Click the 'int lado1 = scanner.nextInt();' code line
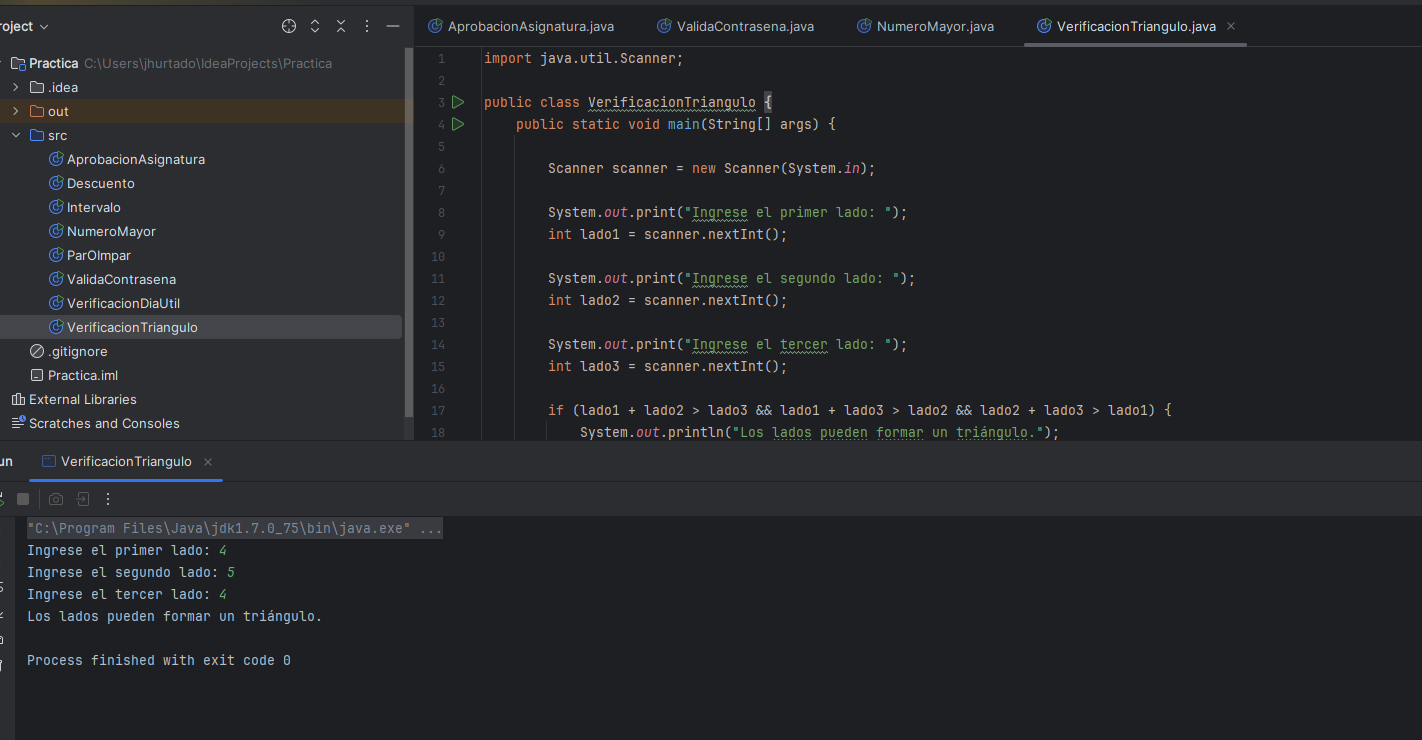This screenshot has height=740, width=1422. coord(668,234)
